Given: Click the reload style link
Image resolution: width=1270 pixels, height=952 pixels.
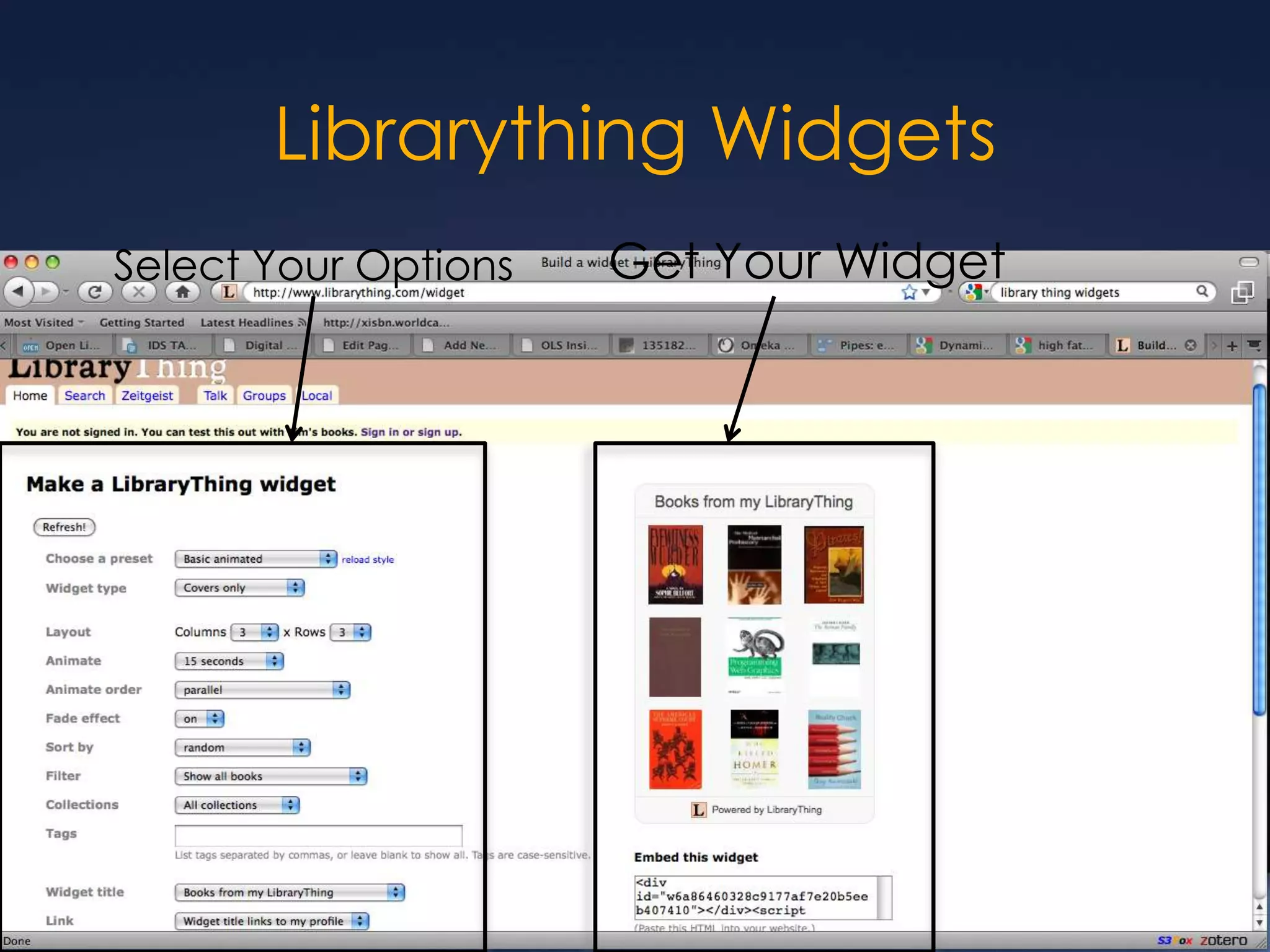Looking at the screenshot, I should click(368, 559).
